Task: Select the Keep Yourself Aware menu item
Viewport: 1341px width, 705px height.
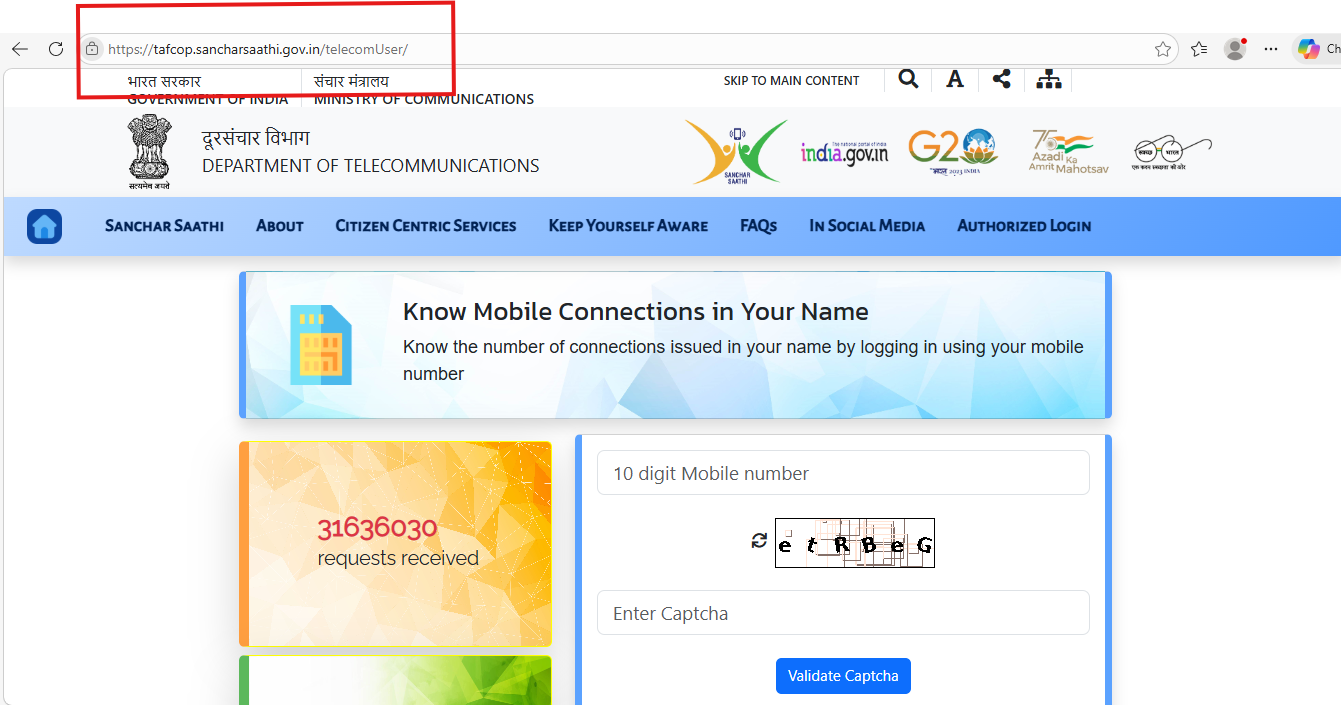Action: 627,226
